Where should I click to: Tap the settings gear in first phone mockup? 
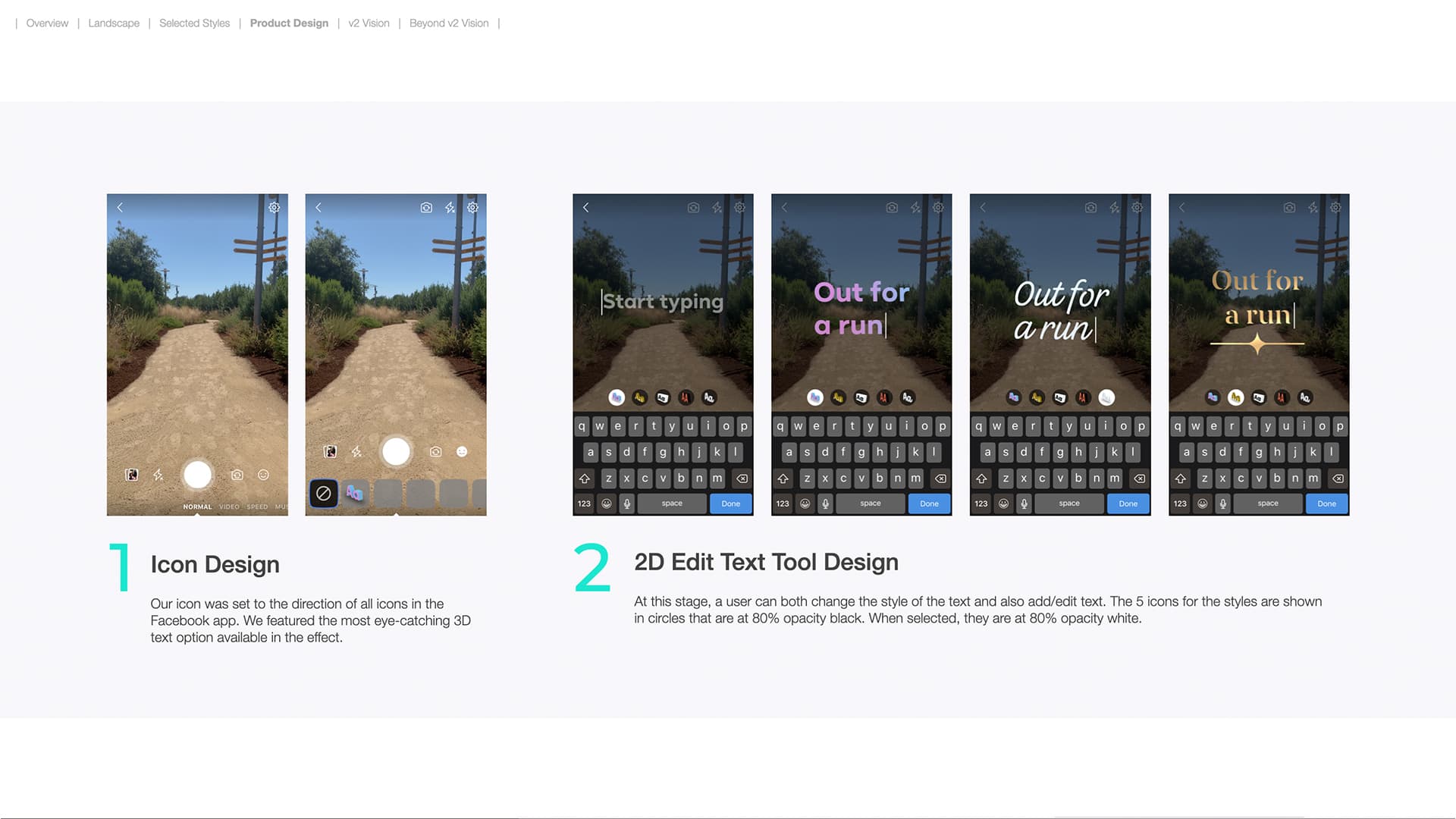275,207
